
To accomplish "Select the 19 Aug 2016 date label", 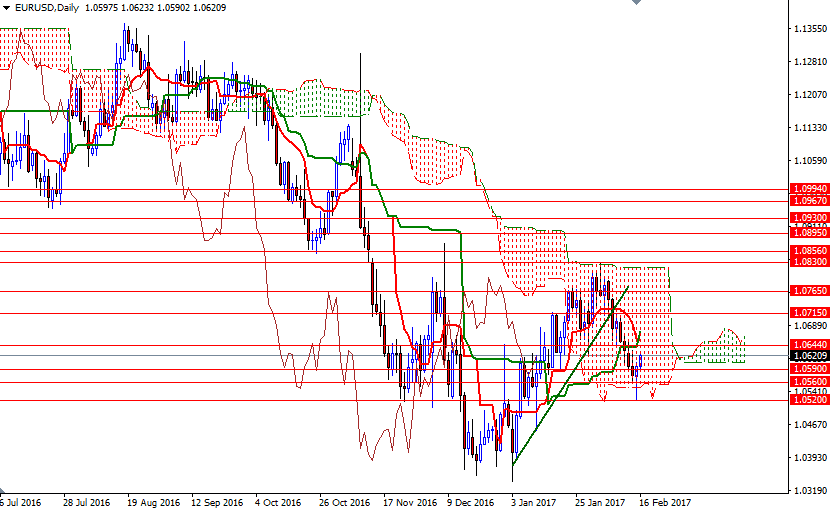I will 154,502.
